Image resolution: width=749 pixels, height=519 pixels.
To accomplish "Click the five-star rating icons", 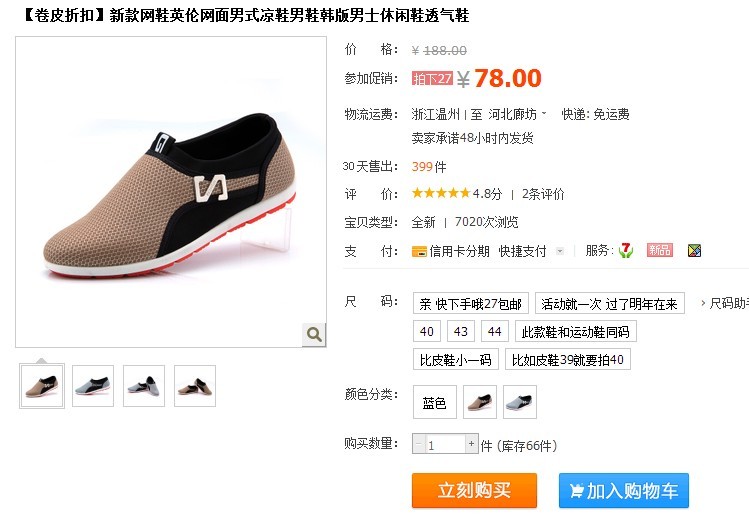I will click(441, 193).
